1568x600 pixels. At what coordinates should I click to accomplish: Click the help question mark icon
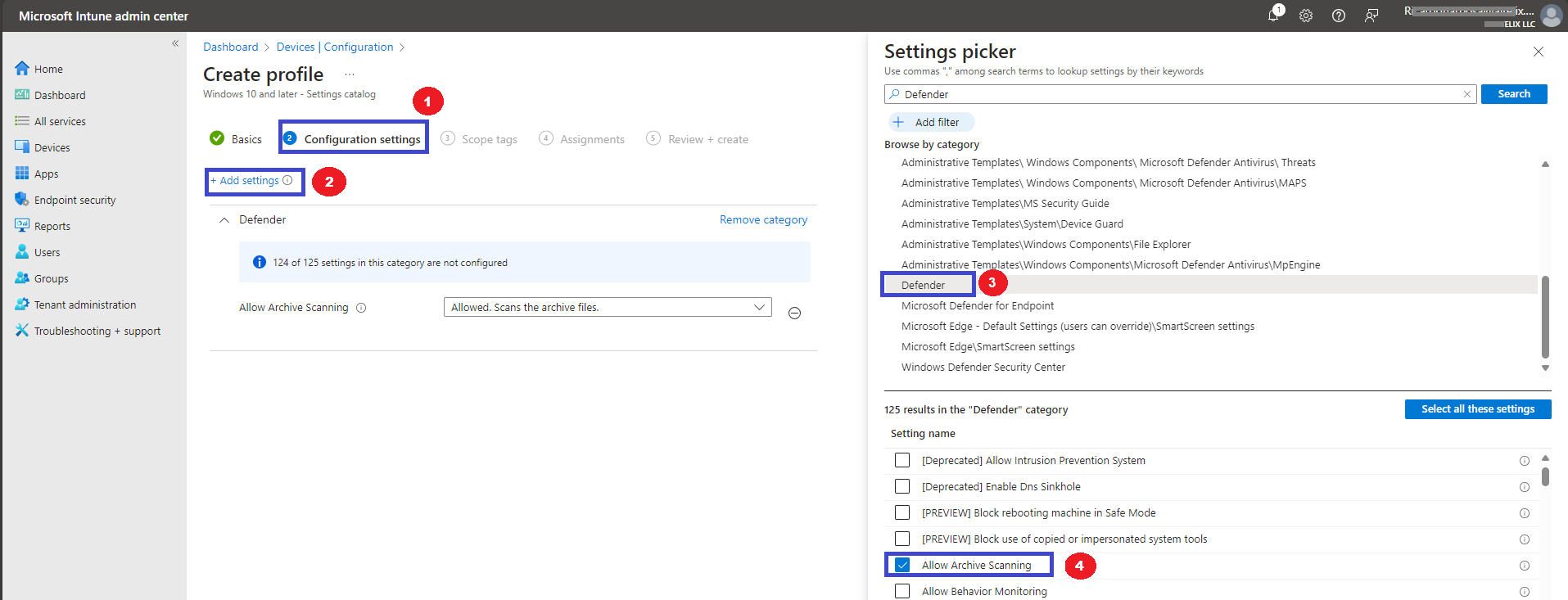(1339, 16)
